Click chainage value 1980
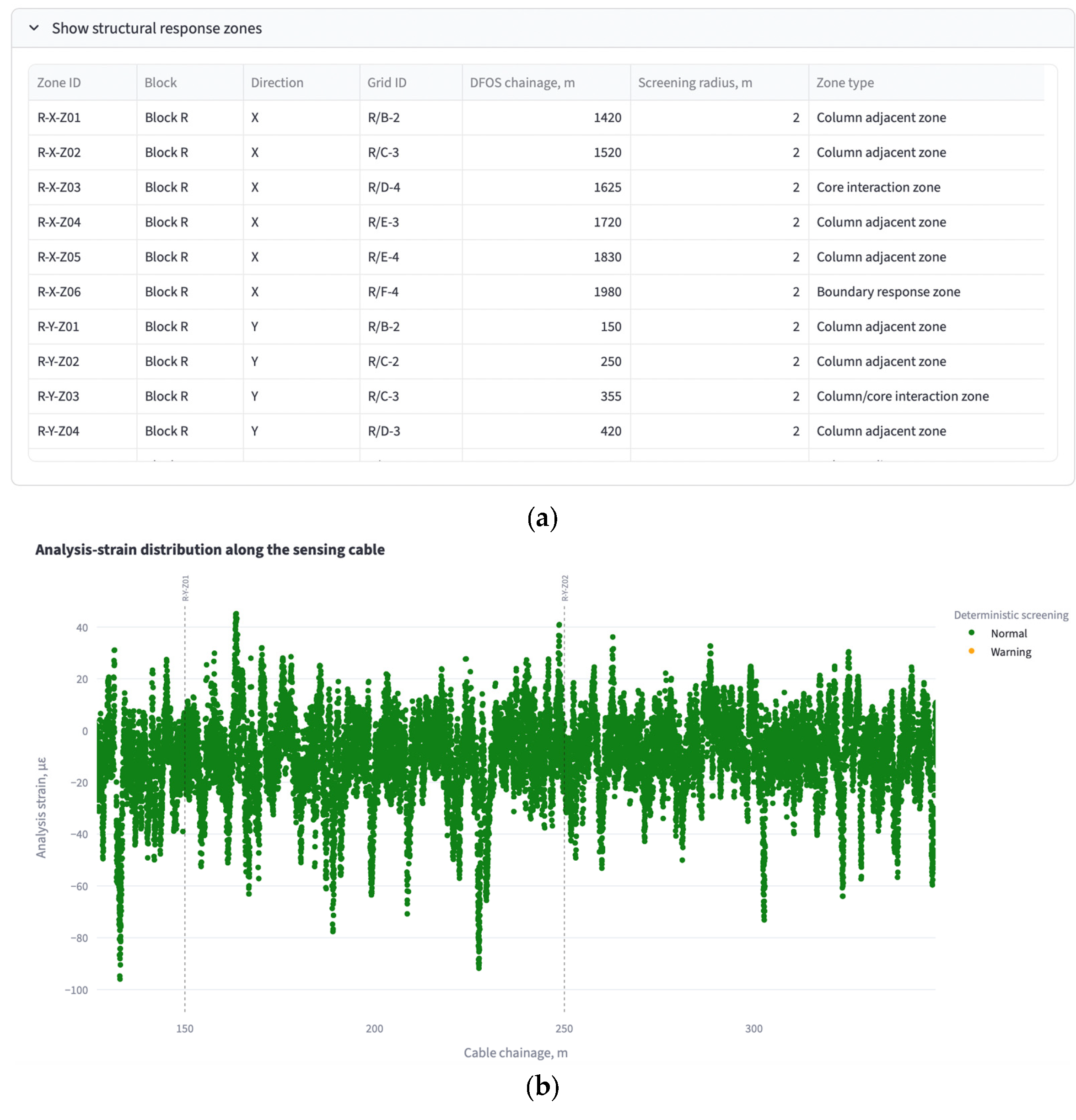The height and width of the screenshot is (1120, 1076). [x=546, y=291]
